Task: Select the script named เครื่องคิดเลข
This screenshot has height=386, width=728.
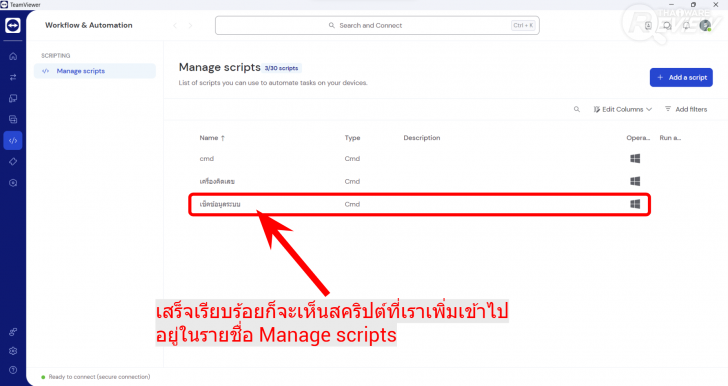Action: (x=217, y=181)
